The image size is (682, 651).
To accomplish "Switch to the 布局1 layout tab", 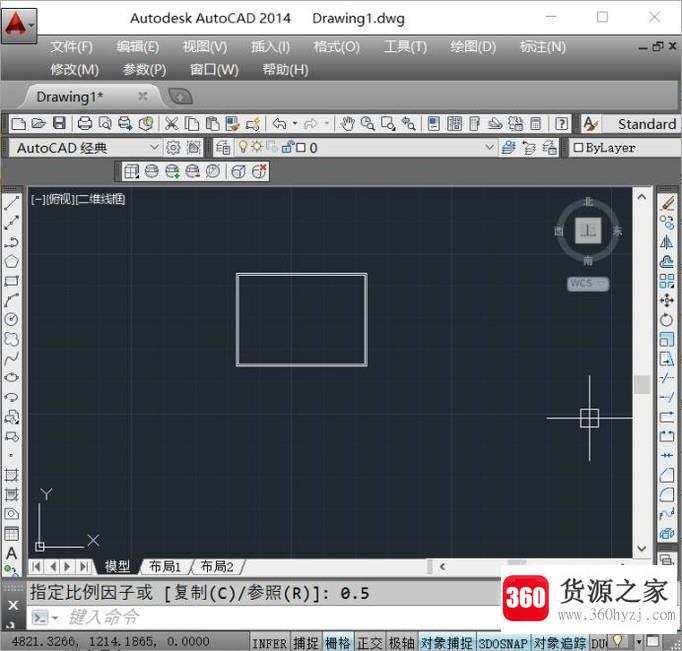I will (164, 566).
